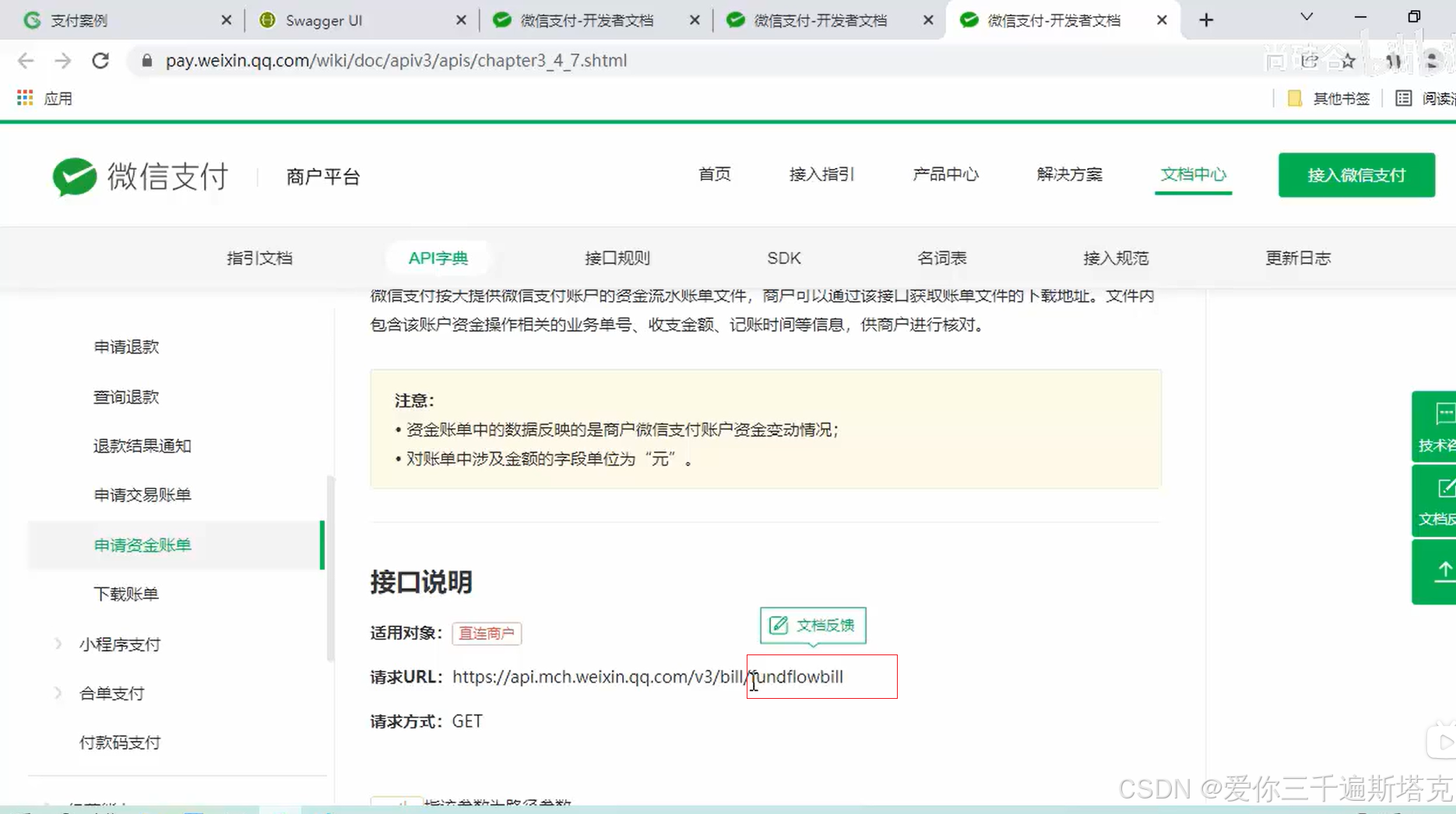This screenshot has height=814, width=1456.
Task: Open the 更新日志 tab
Action: point(1298,258)
